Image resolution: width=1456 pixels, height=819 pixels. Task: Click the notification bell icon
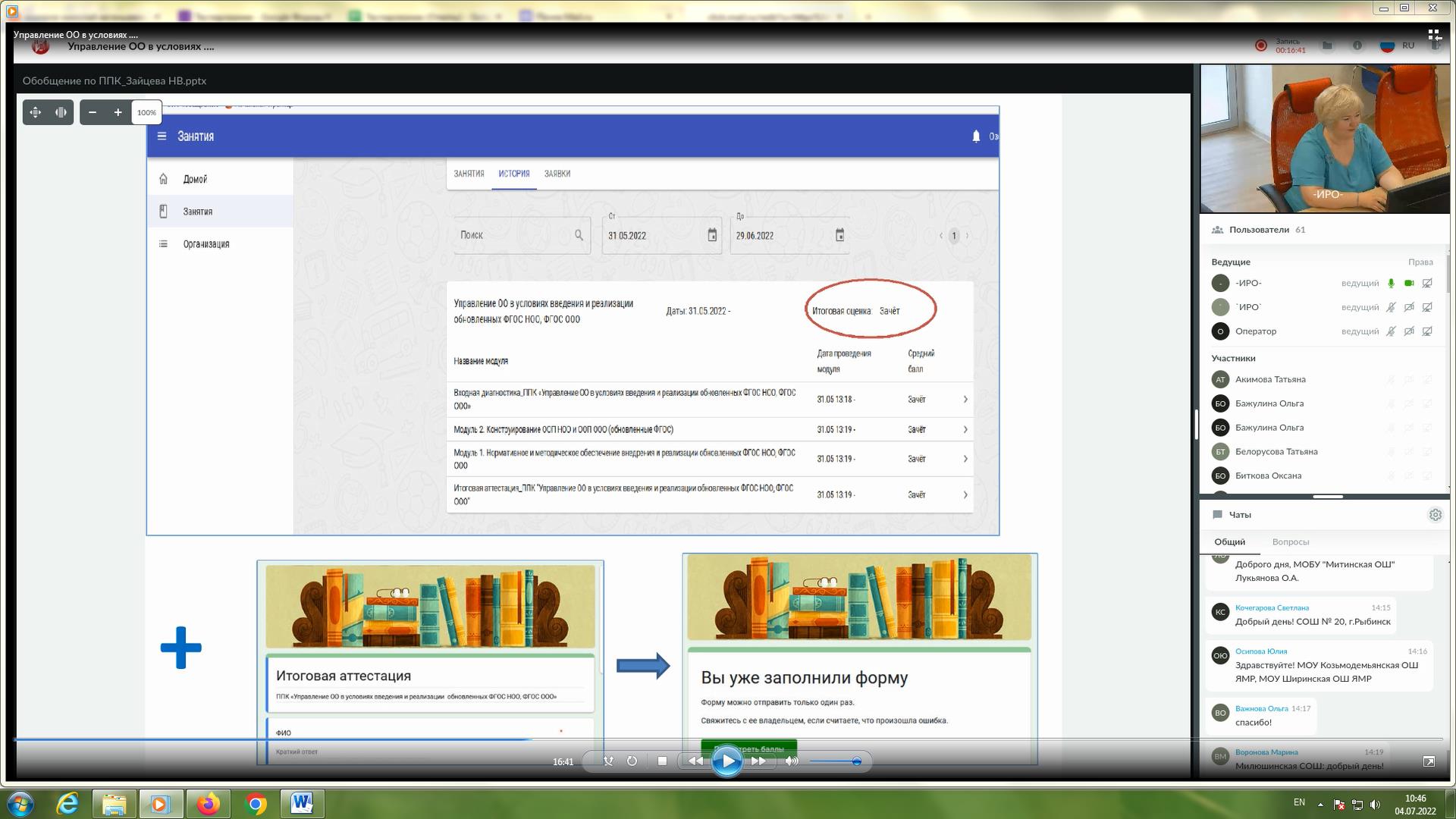pyautogui.click(x=976, y=136)
